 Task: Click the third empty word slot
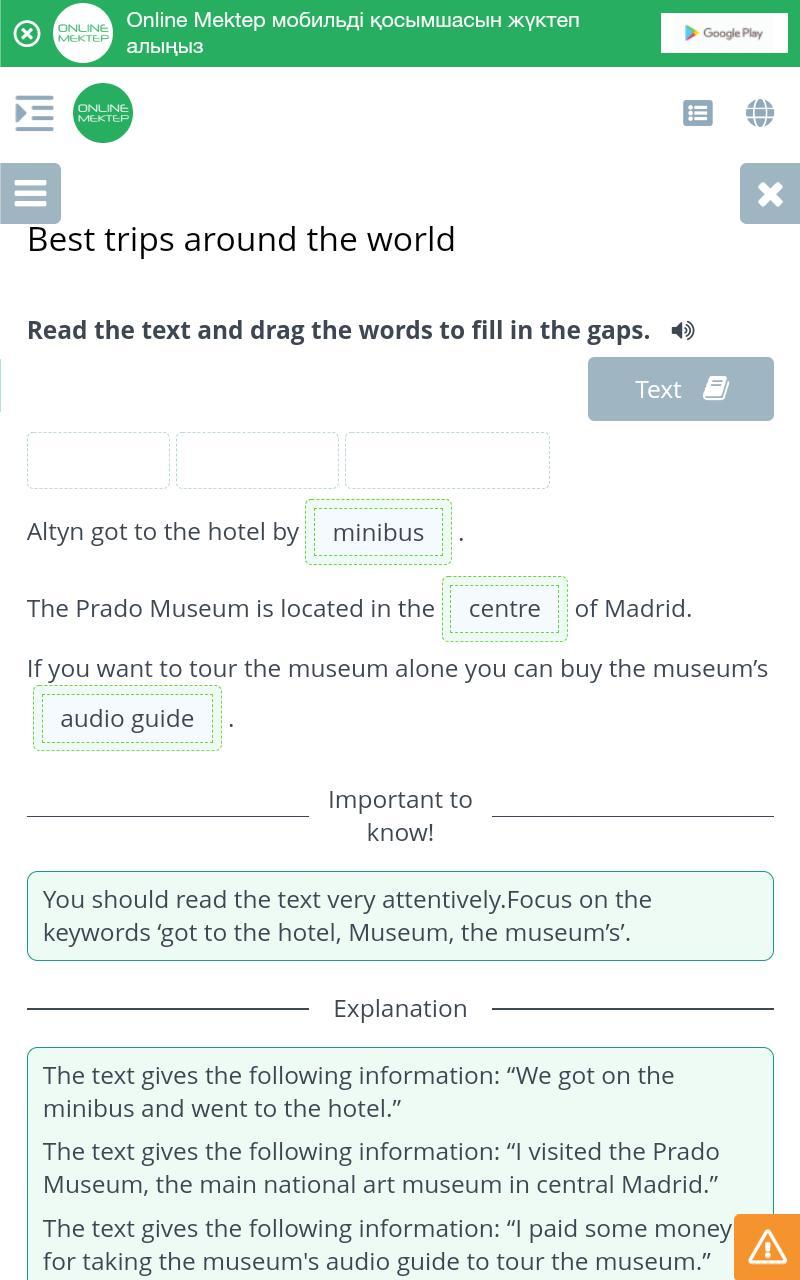tap(447, 460)
